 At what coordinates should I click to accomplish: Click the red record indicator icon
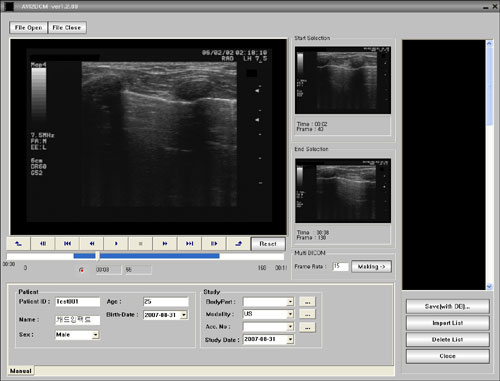pos(81,270)
